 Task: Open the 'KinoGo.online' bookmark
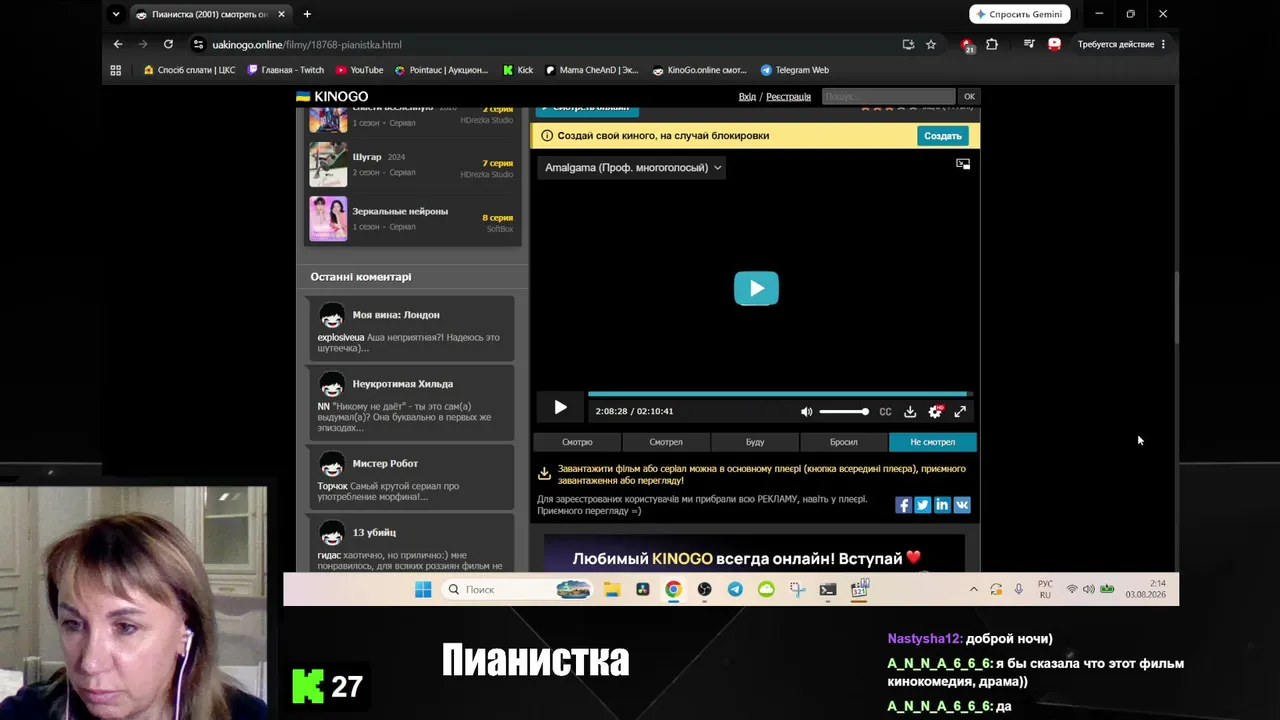coord(700,70)
